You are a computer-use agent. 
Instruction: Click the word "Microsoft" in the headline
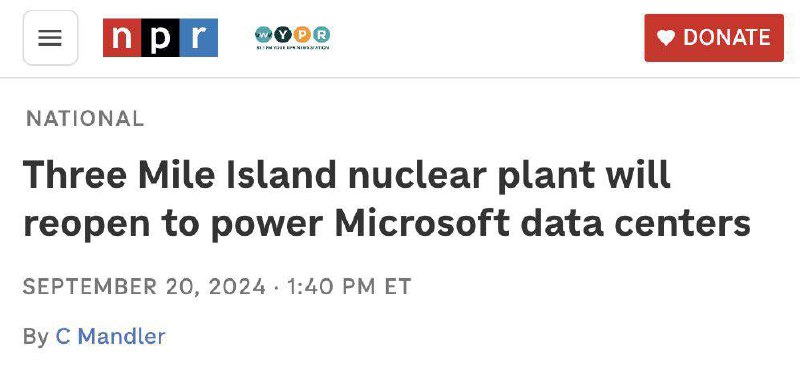pyautogui.click(x=422, y=222)
